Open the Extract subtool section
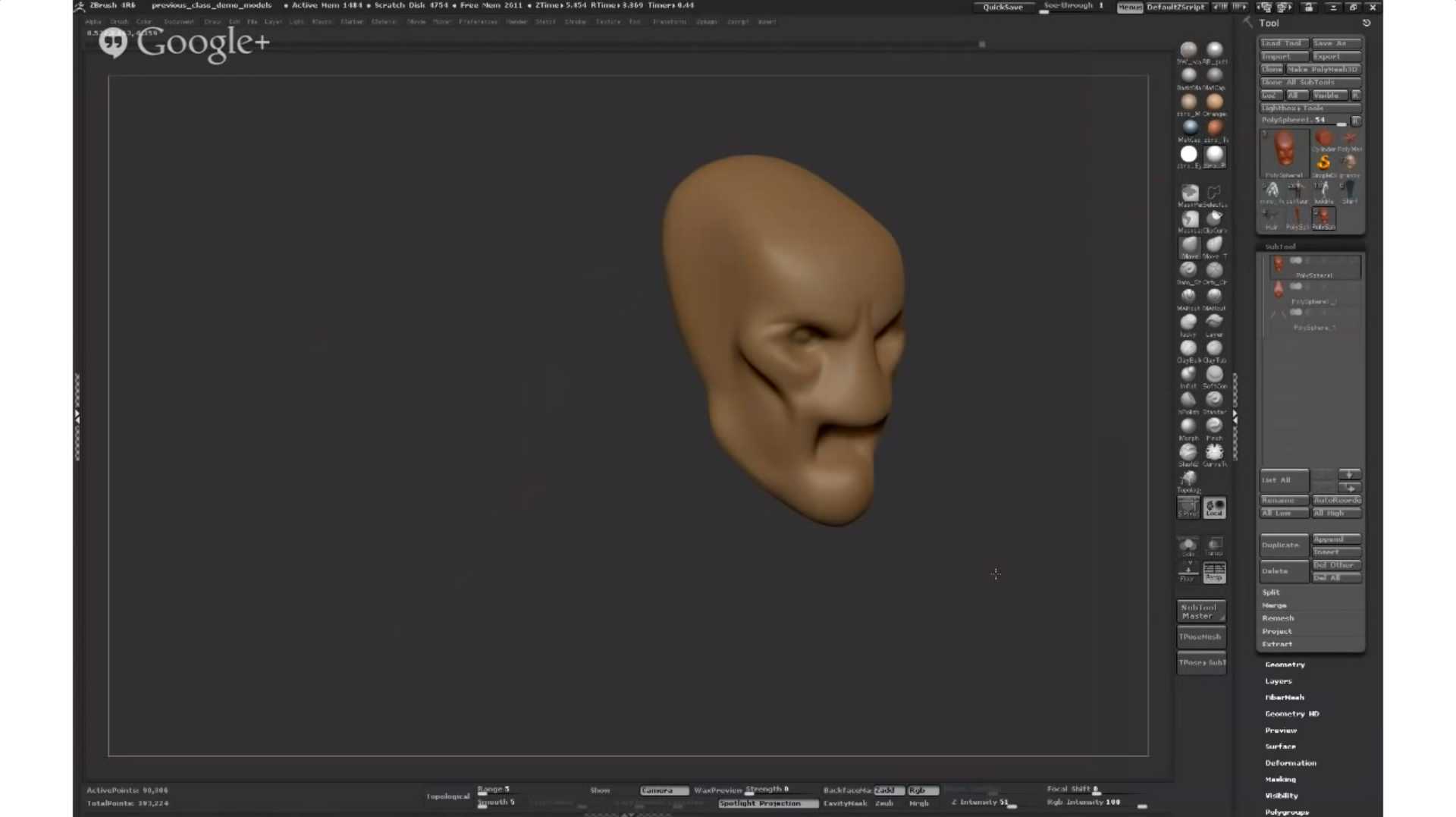 1277,644
